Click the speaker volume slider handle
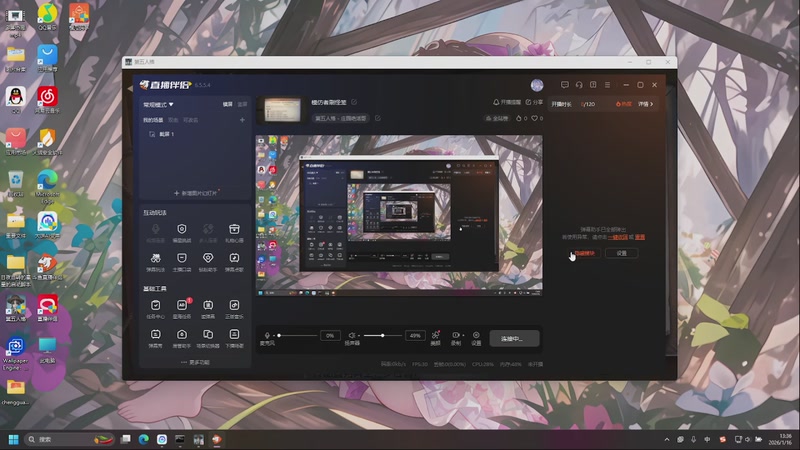Image resolution: width=800 pixels, height=450 pixels. (382, 335)
